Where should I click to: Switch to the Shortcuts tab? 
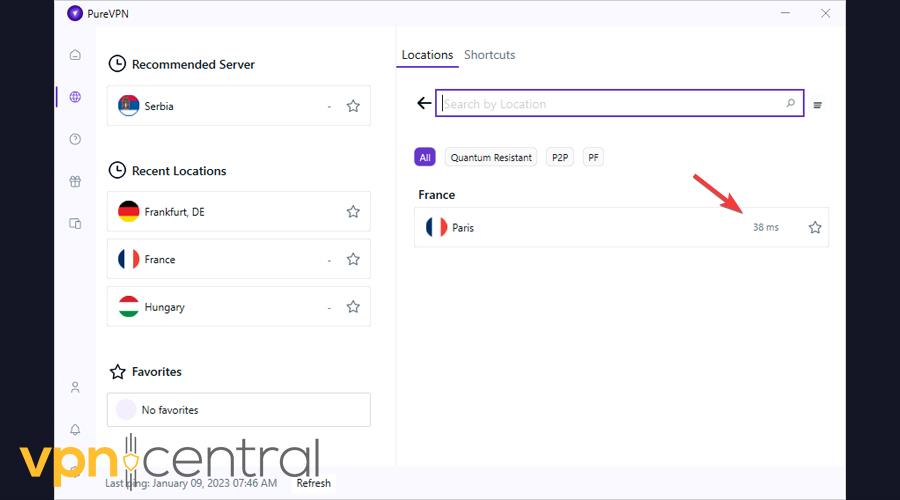pos(490,55)
